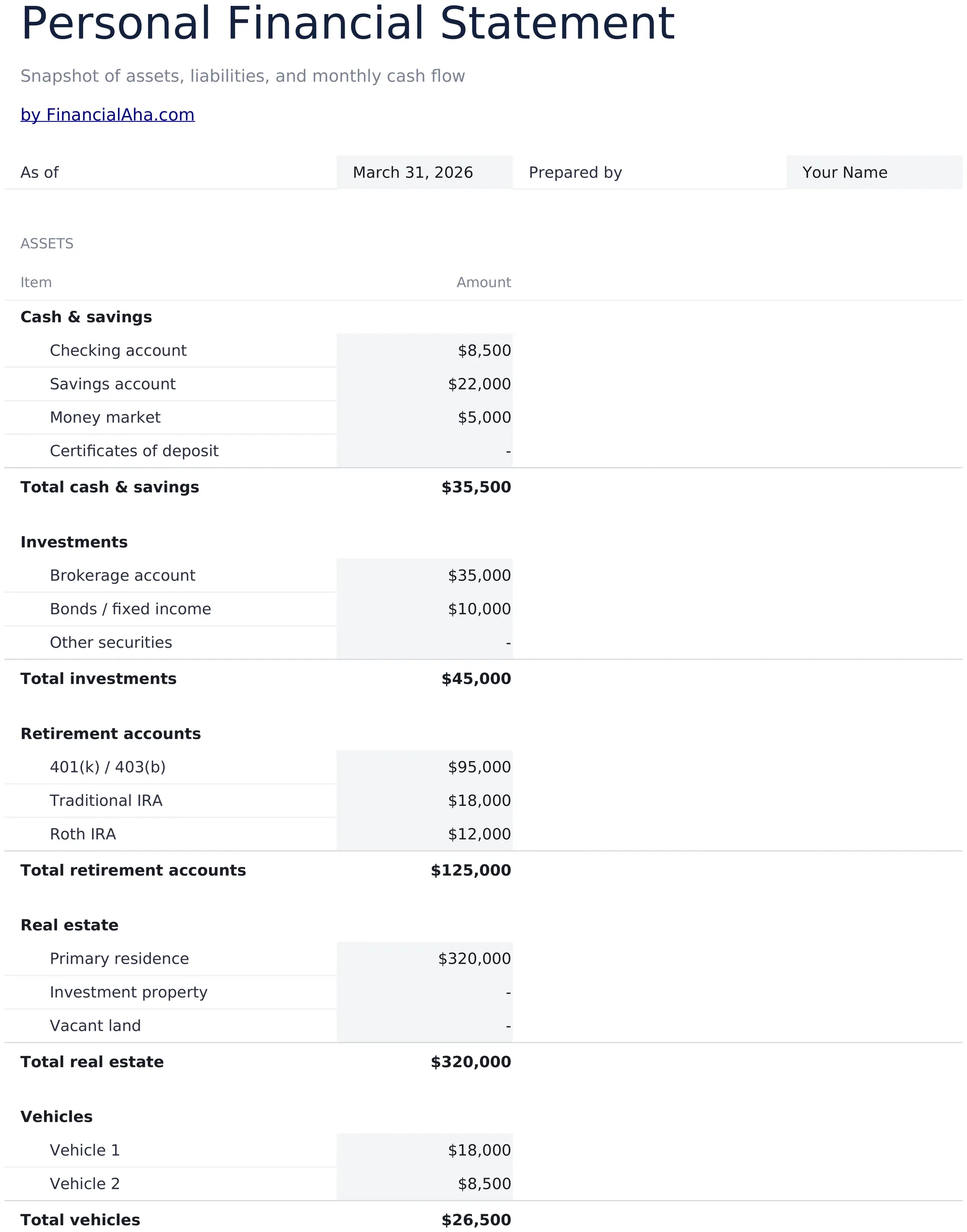Click the Other securities row label
967x1232 pixels.
click(x=111, y=643)
